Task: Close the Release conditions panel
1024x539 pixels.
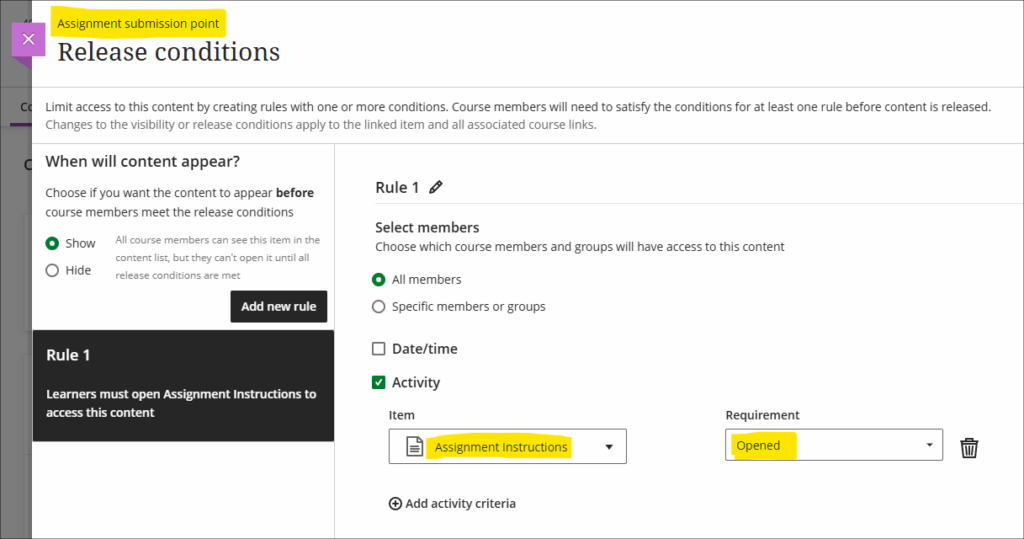Action: pyautogui.click(x=28, y=39)
